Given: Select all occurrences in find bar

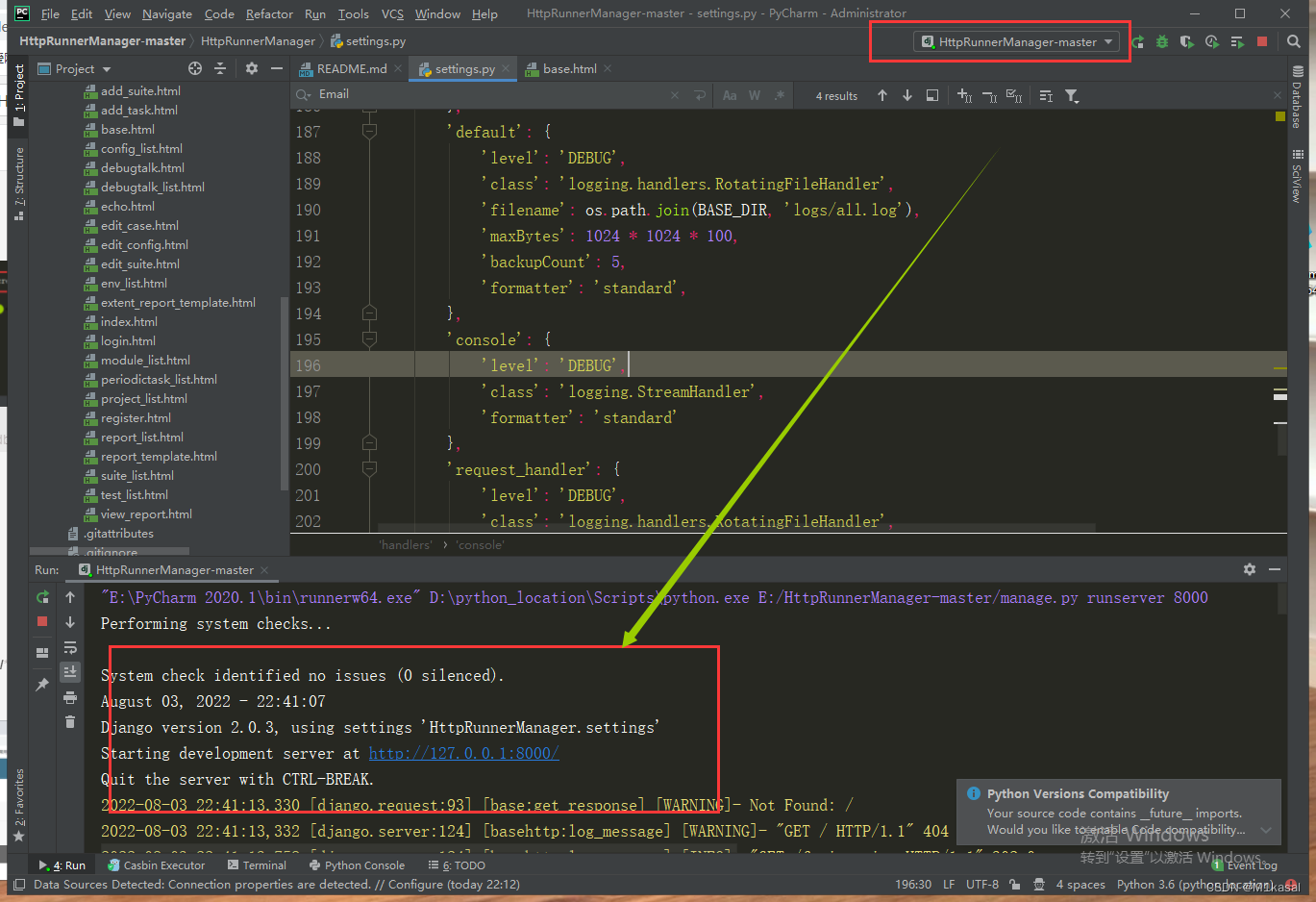Looking at the screenshot, I should (x=1014, y=95).
